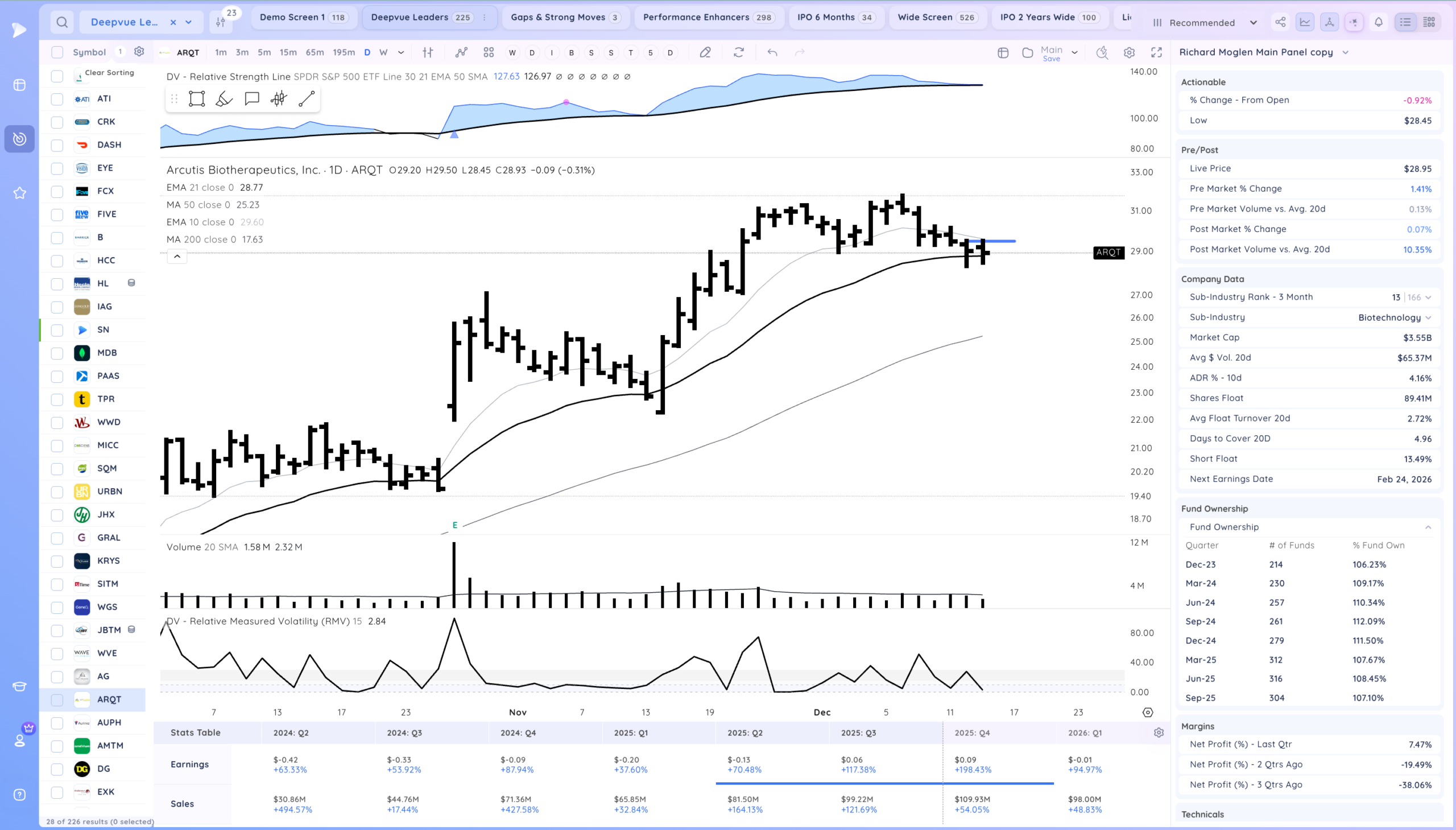Click Clear Sorting label

(x=109, y=72)
